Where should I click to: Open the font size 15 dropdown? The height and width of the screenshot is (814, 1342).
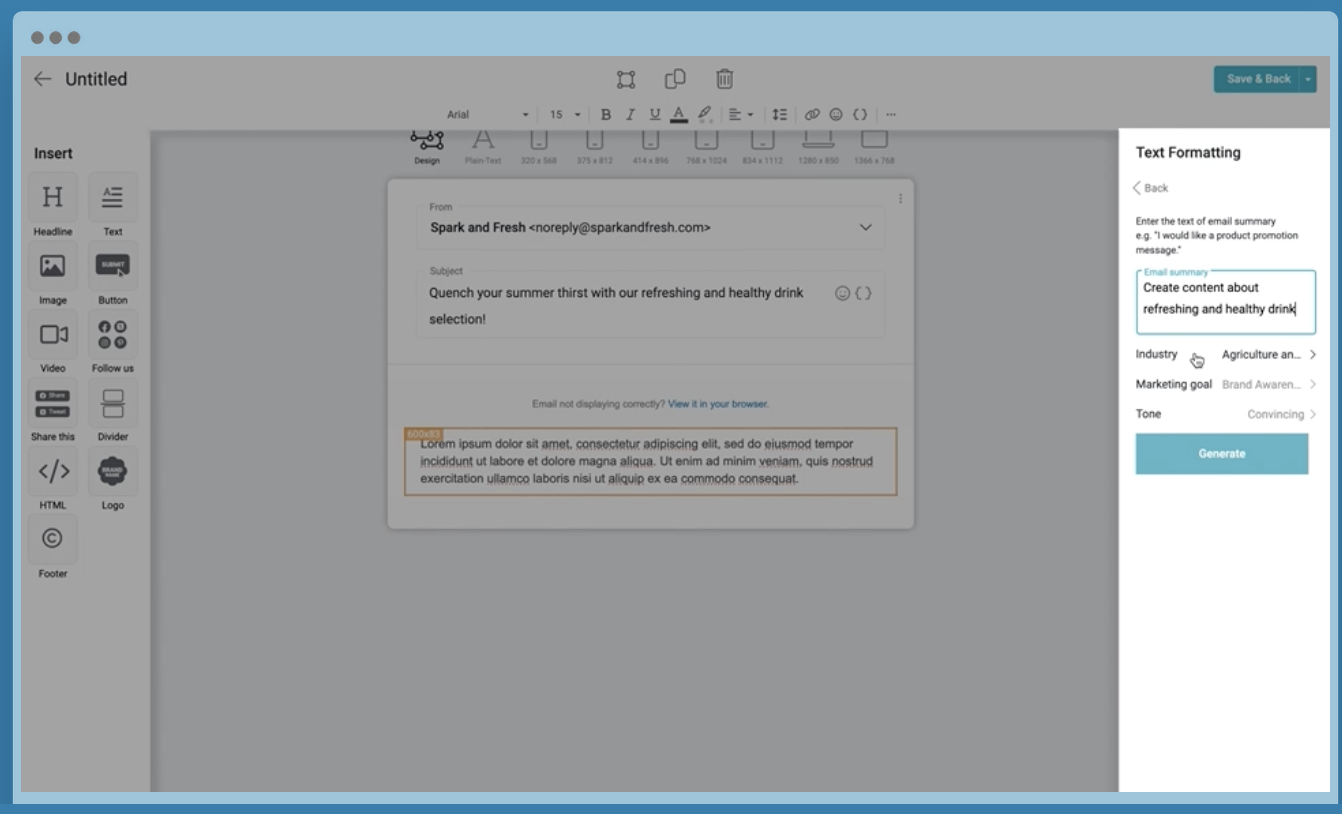564,114
